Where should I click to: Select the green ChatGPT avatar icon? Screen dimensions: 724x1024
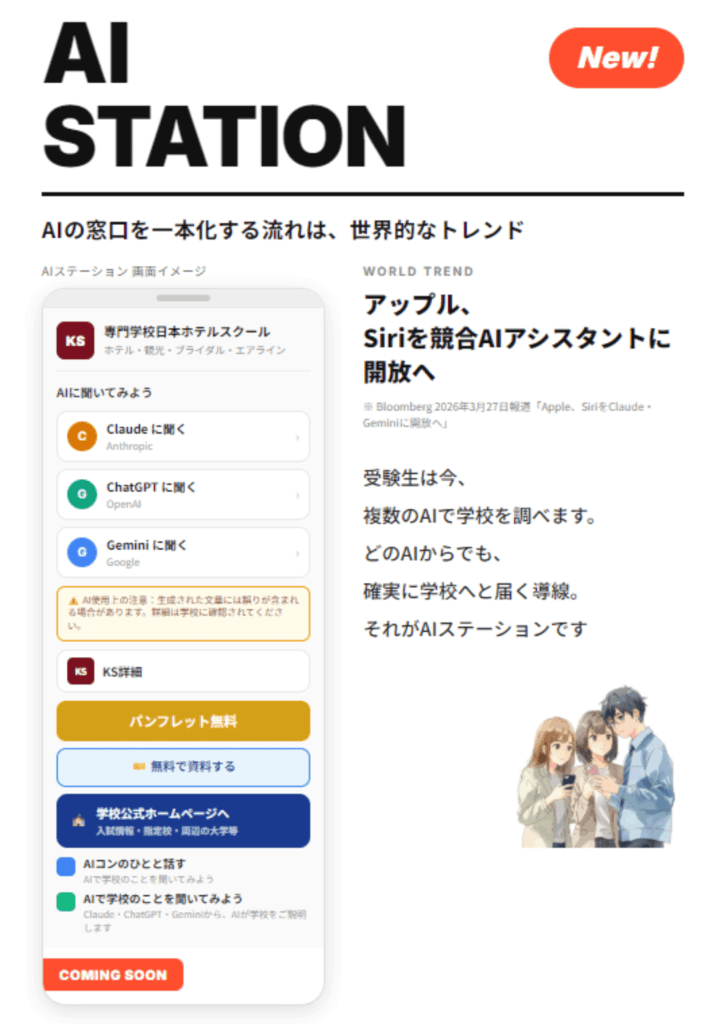82,494
